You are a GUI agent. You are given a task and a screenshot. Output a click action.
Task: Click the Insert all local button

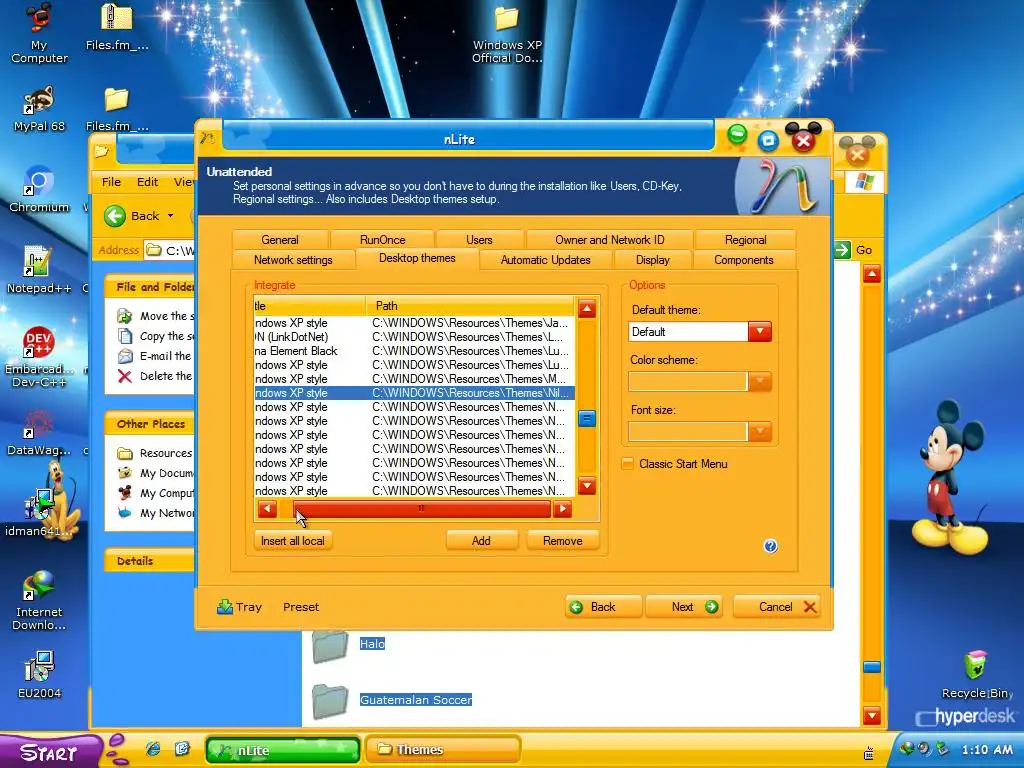[x=293, y=541]
